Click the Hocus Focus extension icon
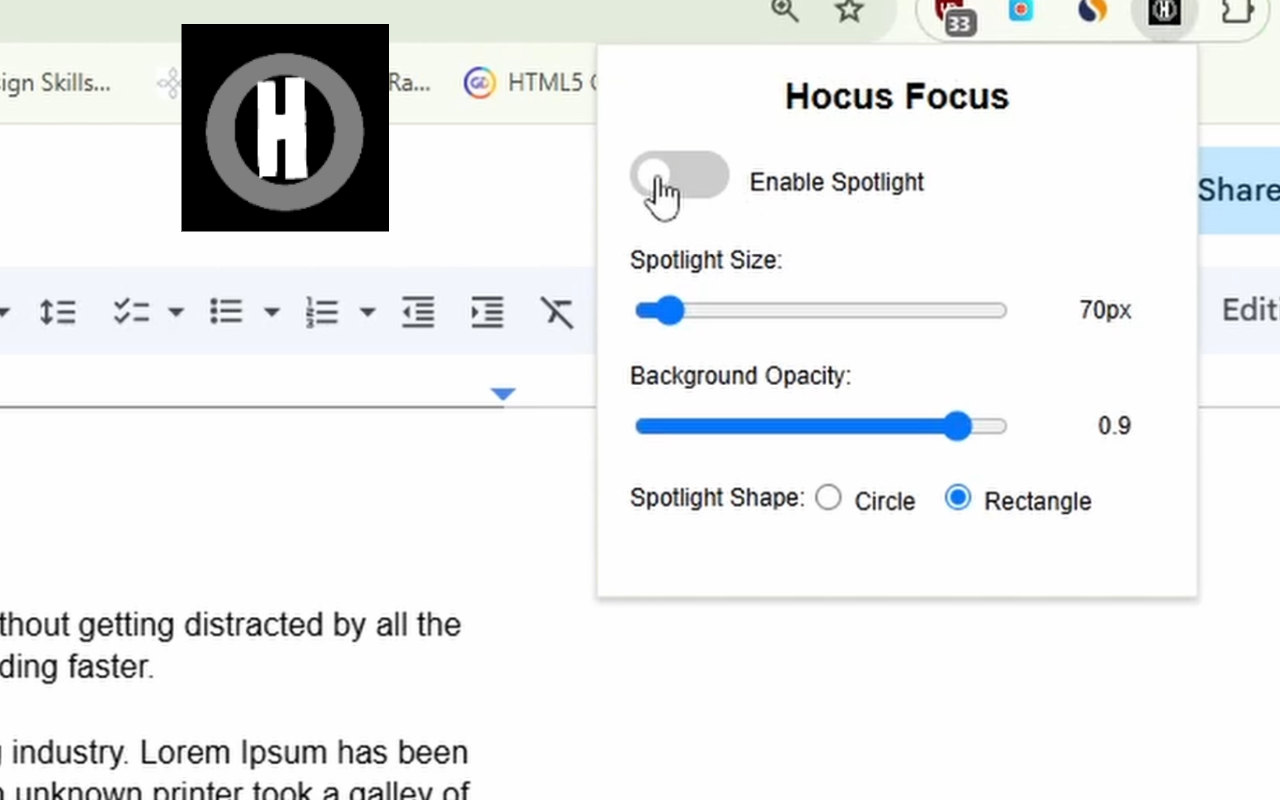Screen dimensions: 1280x800 [1165, 12]
